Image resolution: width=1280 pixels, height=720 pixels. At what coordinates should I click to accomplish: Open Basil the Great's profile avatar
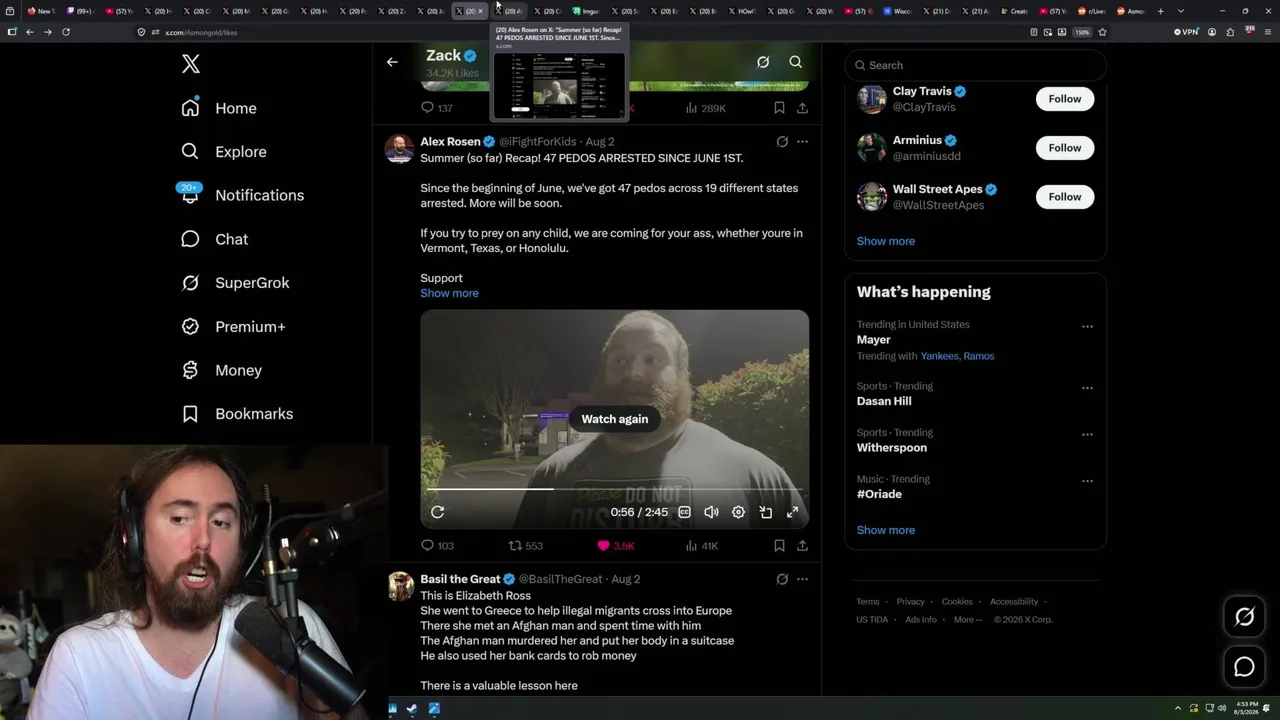coord(400,586)
